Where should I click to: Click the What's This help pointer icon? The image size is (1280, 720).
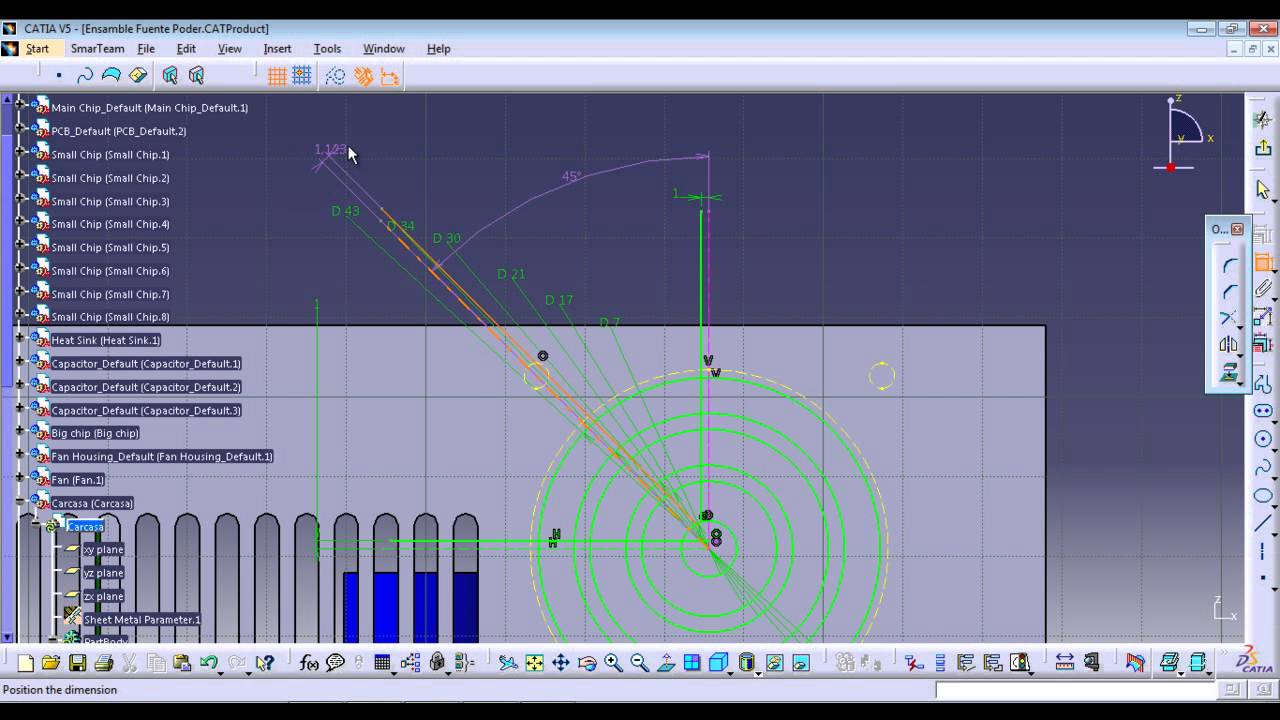[x=264, y=662]
